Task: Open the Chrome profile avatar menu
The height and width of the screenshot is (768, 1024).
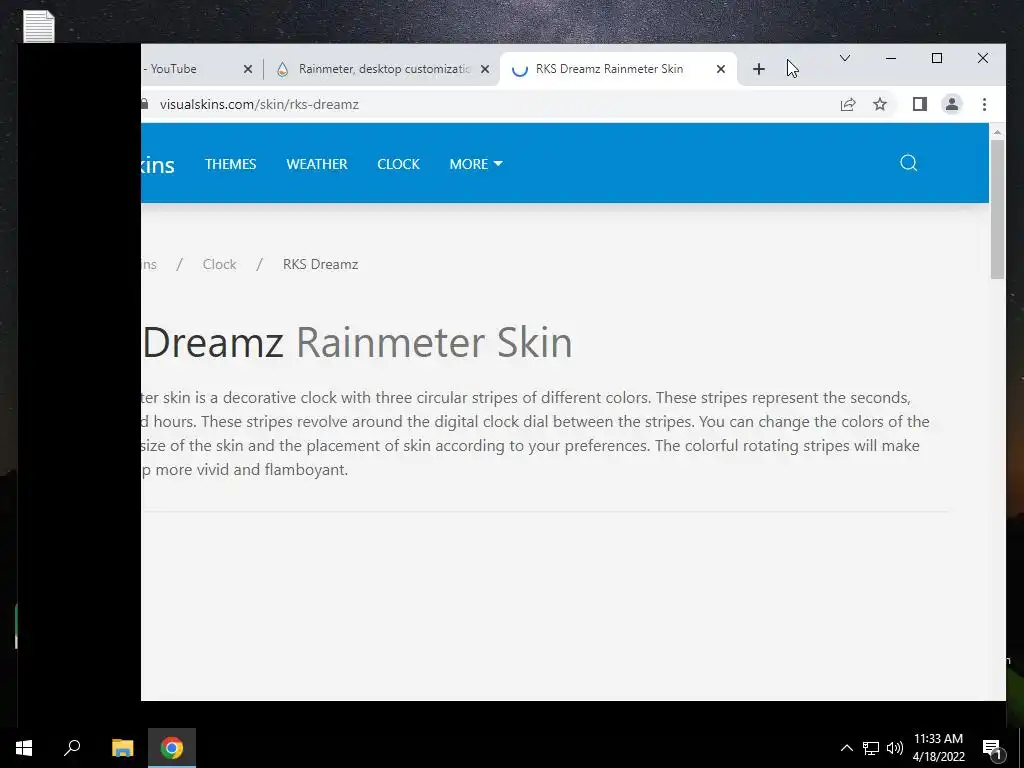Action: (x=952, y=104)
